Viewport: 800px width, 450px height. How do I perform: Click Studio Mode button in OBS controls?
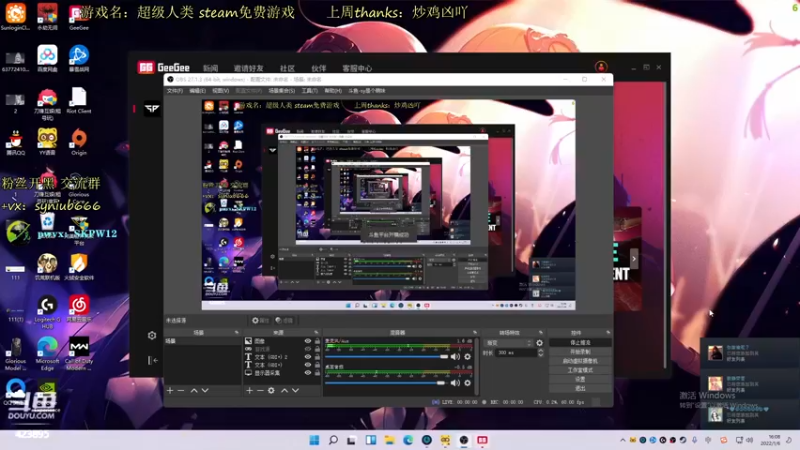pos(580,370)
